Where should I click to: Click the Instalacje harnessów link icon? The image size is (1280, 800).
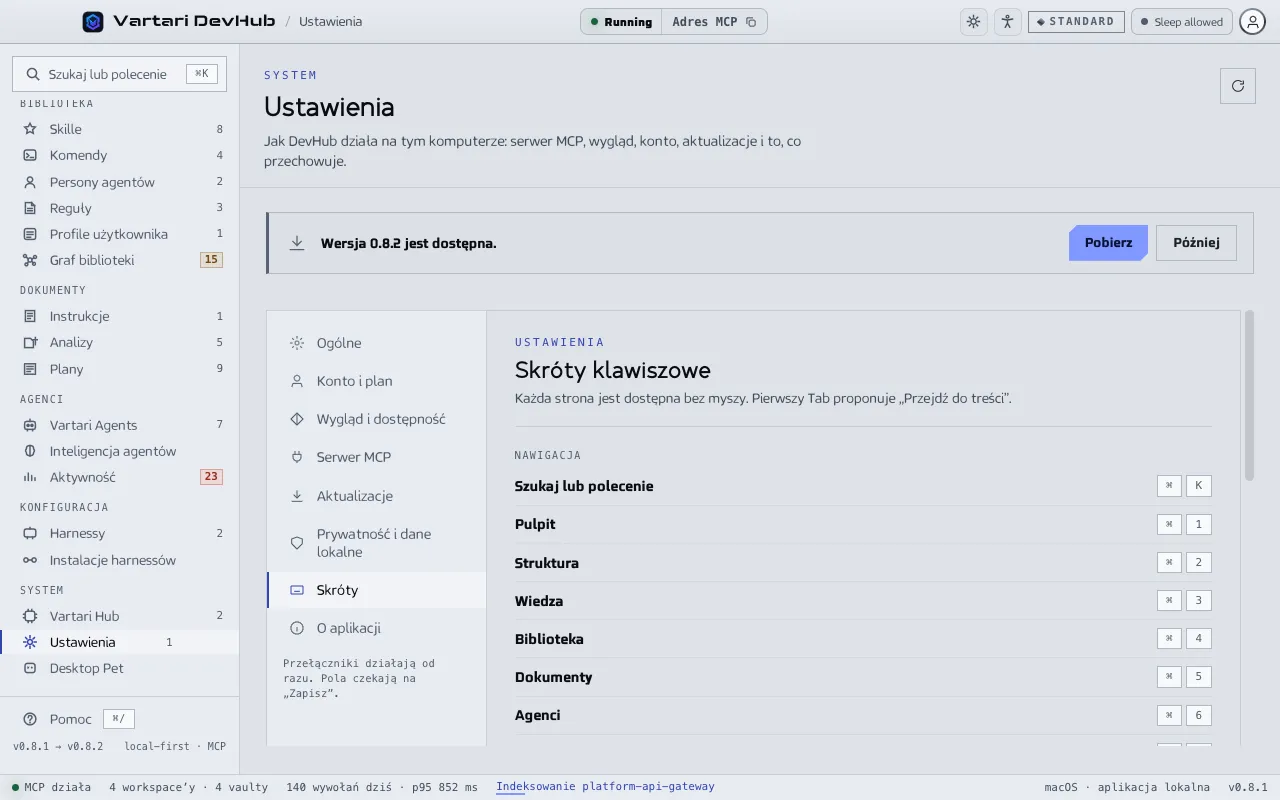[30, 560]
